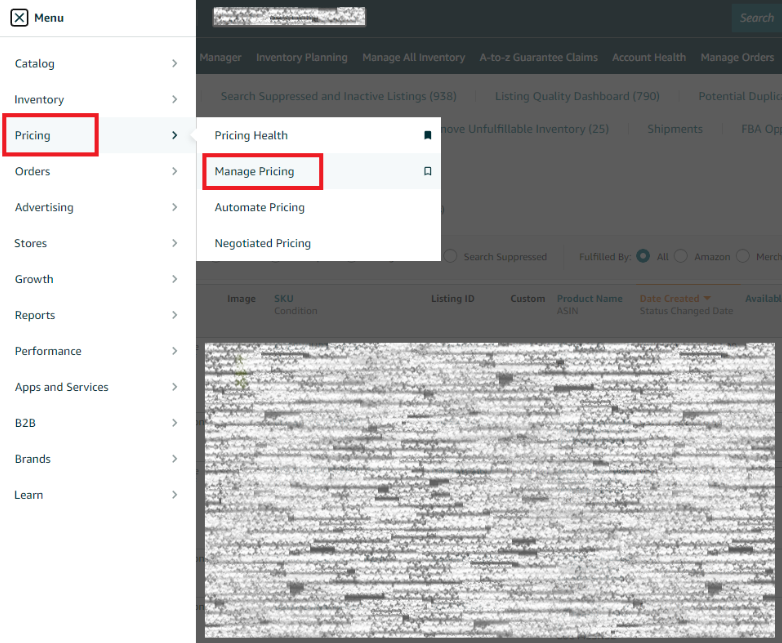
Task: Expand the Reports menu chevron
Action: tap(175, 315)
